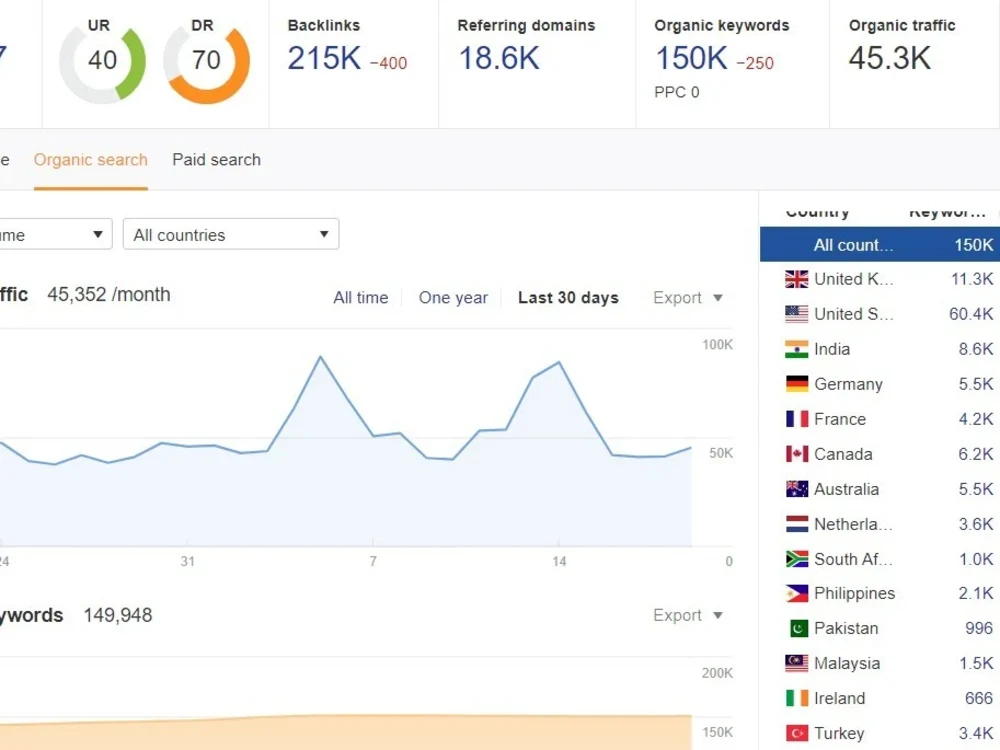
Task: Click the Netherlands flag icon
Action: tap(797, 524)
